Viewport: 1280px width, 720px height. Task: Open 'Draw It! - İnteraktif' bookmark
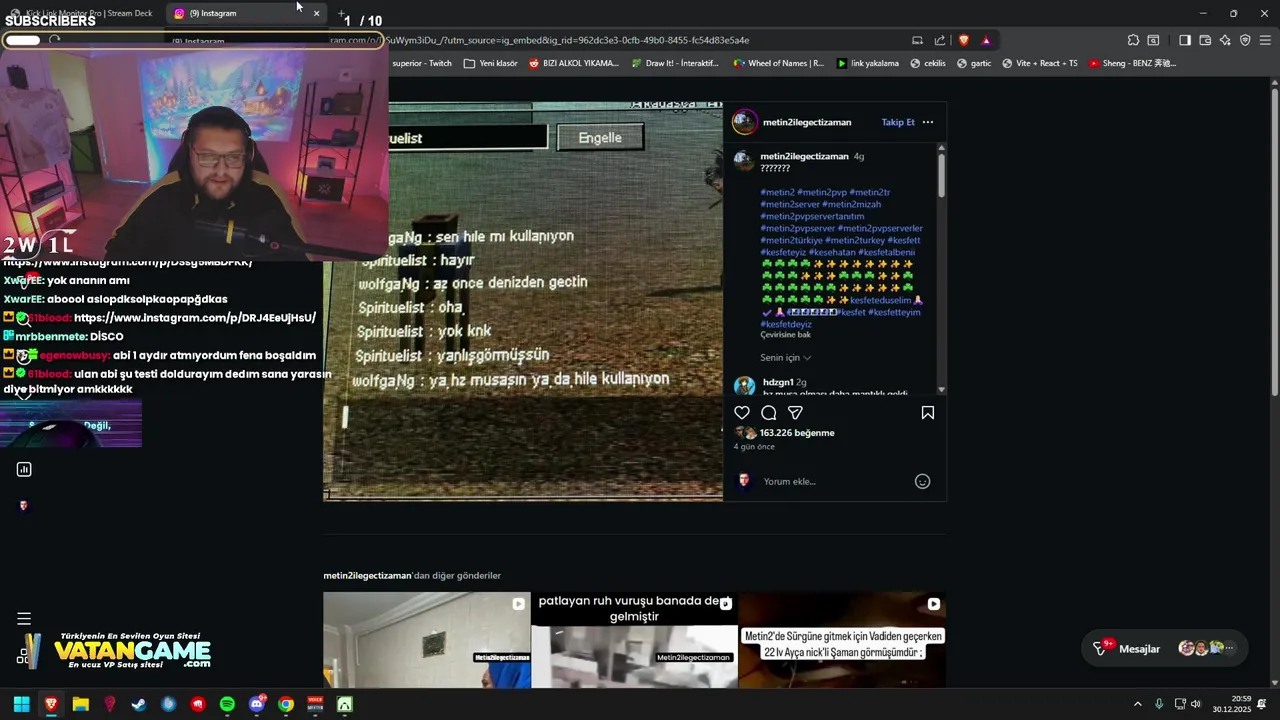point(675,63)
